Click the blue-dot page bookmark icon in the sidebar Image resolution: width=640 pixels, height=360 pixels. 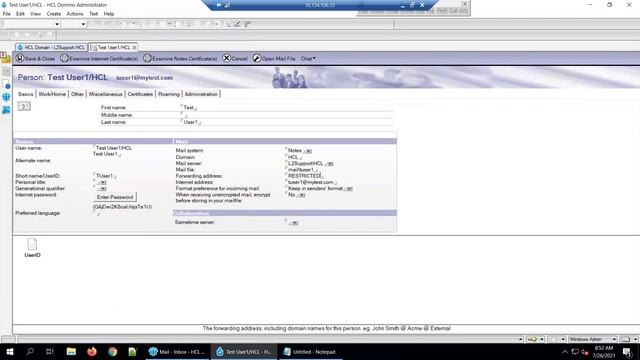click(x=6, y=85)
